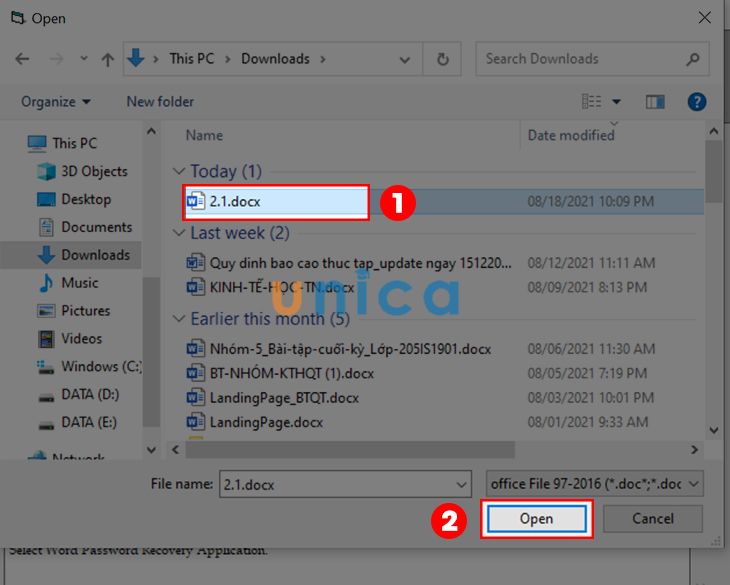
Task: Click the Word icon of 2.1.docx
Action: tap(196, 201)
